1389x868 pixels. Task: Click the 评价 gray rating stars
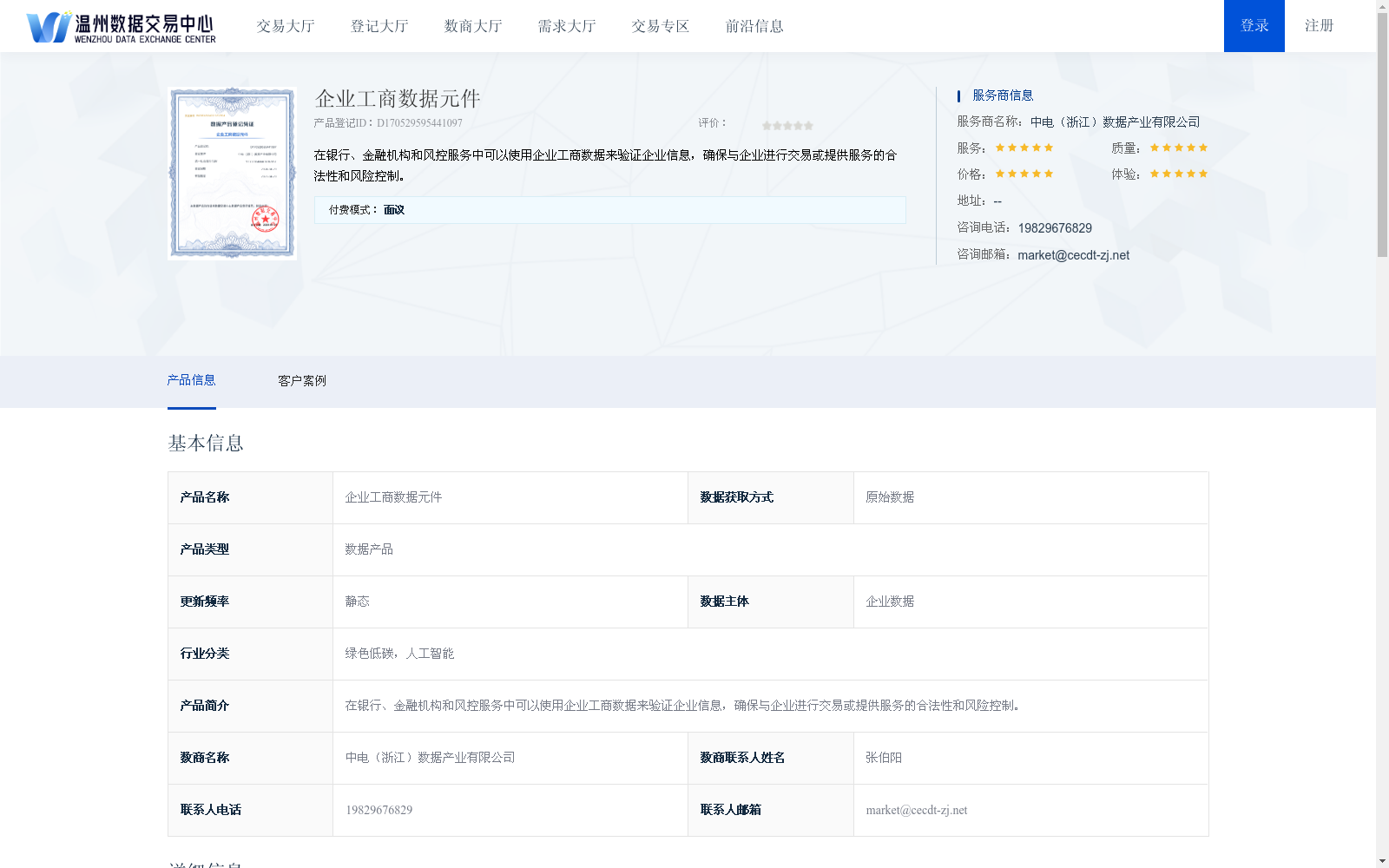tap(787, 126)
